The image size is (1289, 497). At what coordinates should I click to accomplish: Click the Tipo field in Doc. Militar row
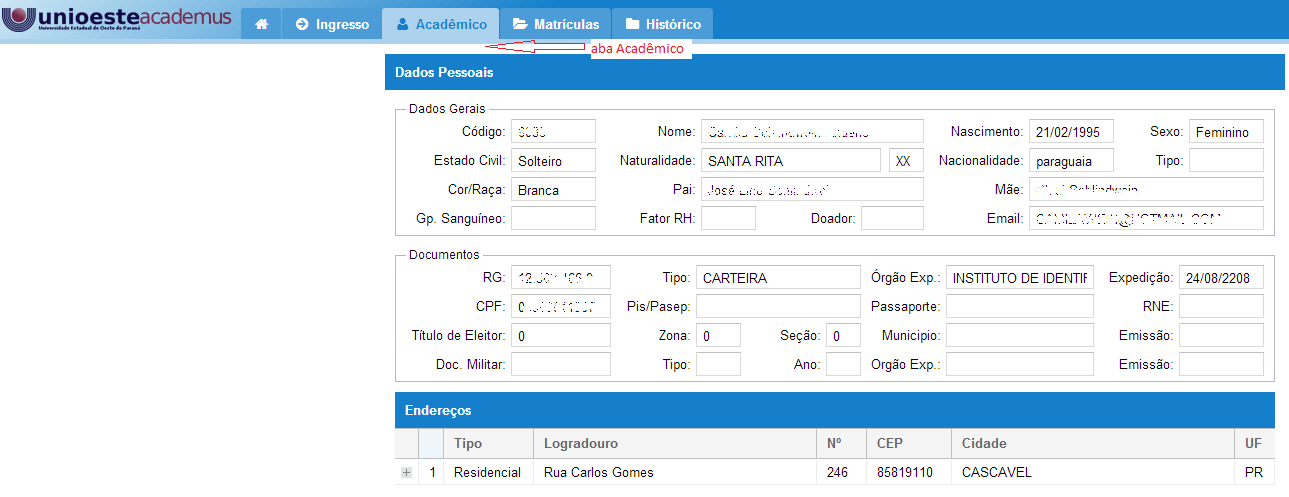click(x=718, y=365)
